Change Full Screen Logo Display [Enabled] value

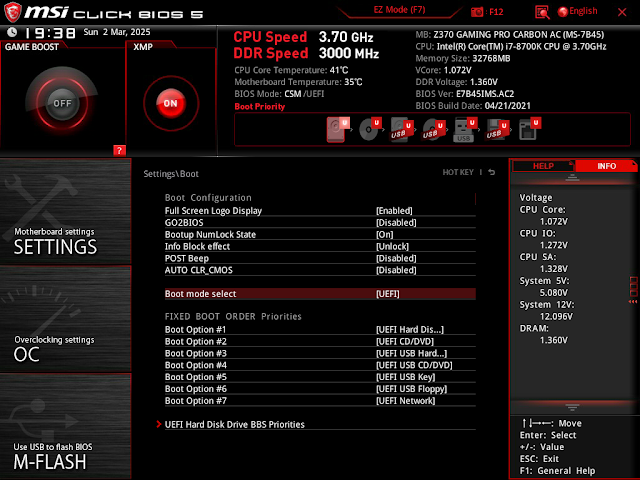tap(394, 211)
